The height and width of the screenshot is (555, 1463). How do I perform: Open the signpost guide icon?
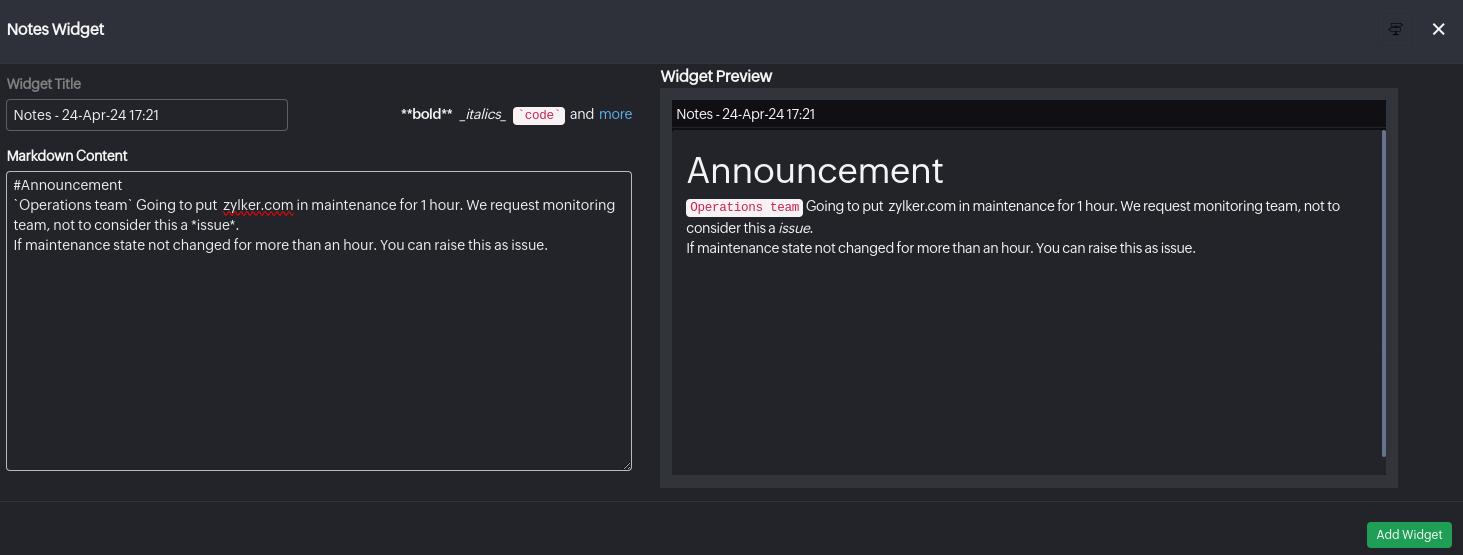(x=1396, y=30)
